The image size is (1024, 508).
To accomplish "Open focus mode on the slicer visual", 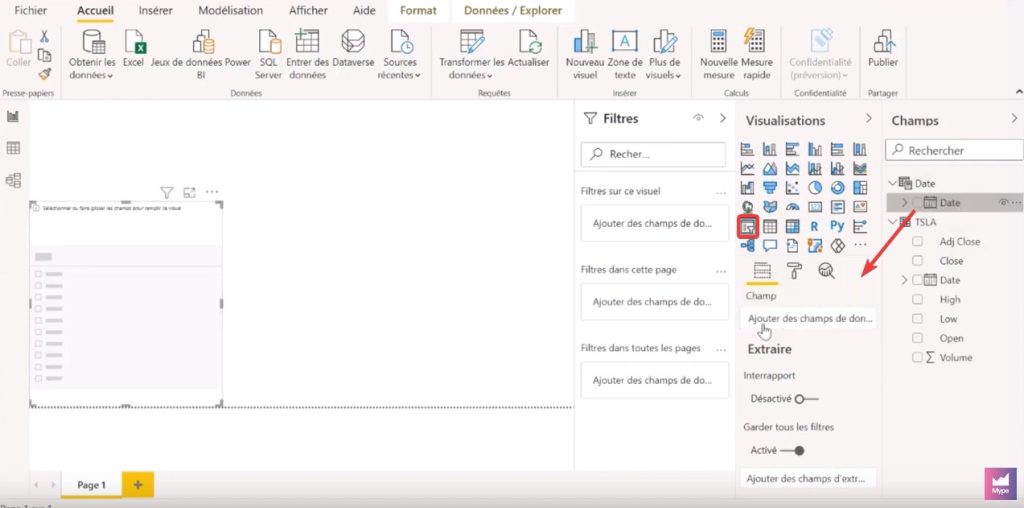I will click(189, 193).
